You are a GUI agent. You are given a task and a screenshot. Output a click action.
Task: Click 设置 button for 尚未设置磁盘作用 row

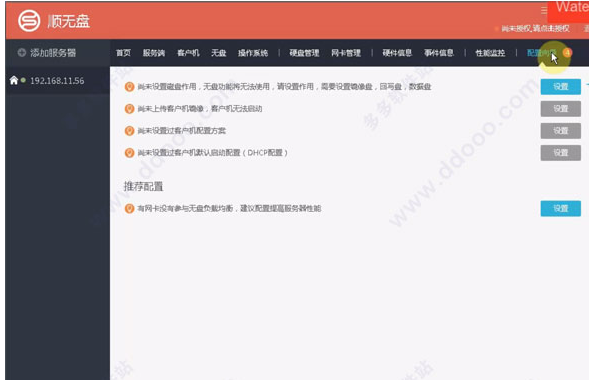560,87
